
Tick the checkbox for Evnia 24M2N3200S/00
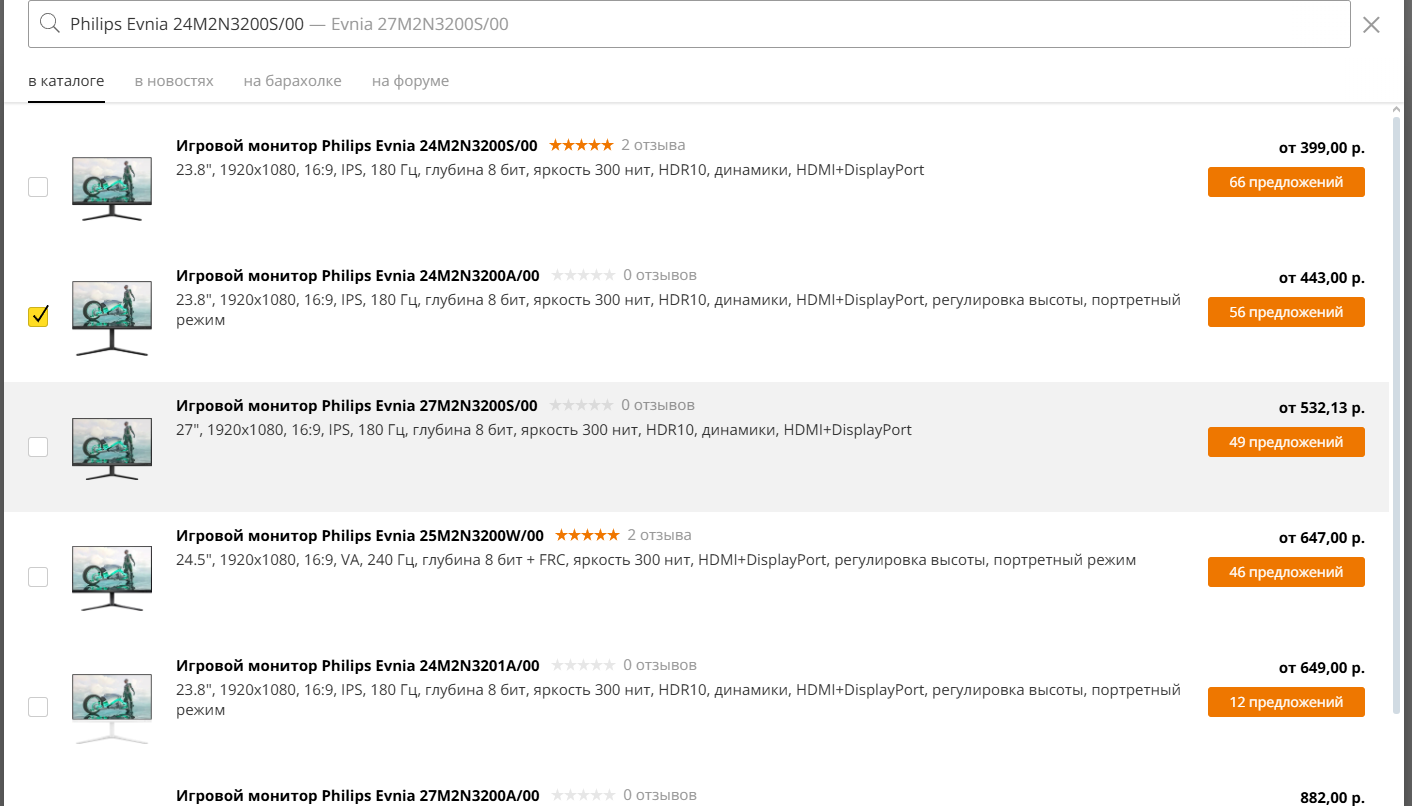coord(38,187)
